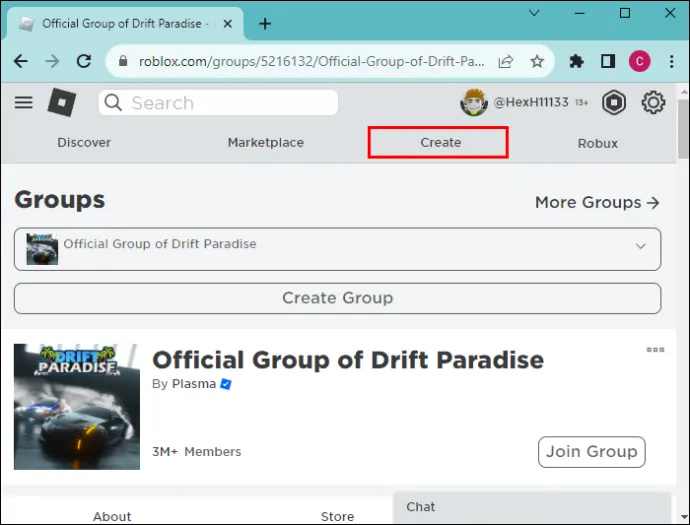
Task: Click the HexH11133 avatar icon
Action: click(x=473, y=103)
